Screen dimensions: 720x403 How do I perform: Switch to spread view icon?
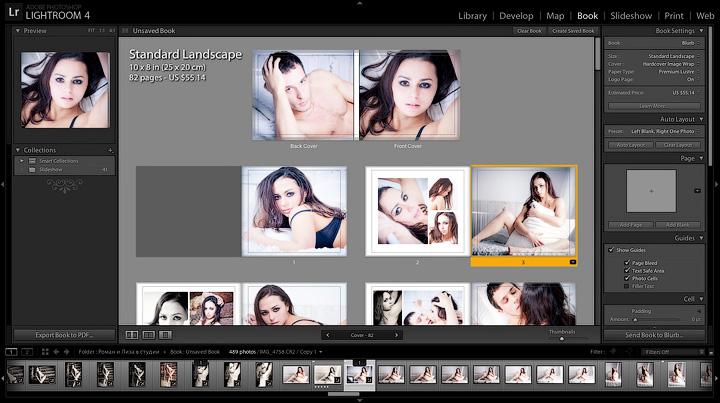[149, 334]
